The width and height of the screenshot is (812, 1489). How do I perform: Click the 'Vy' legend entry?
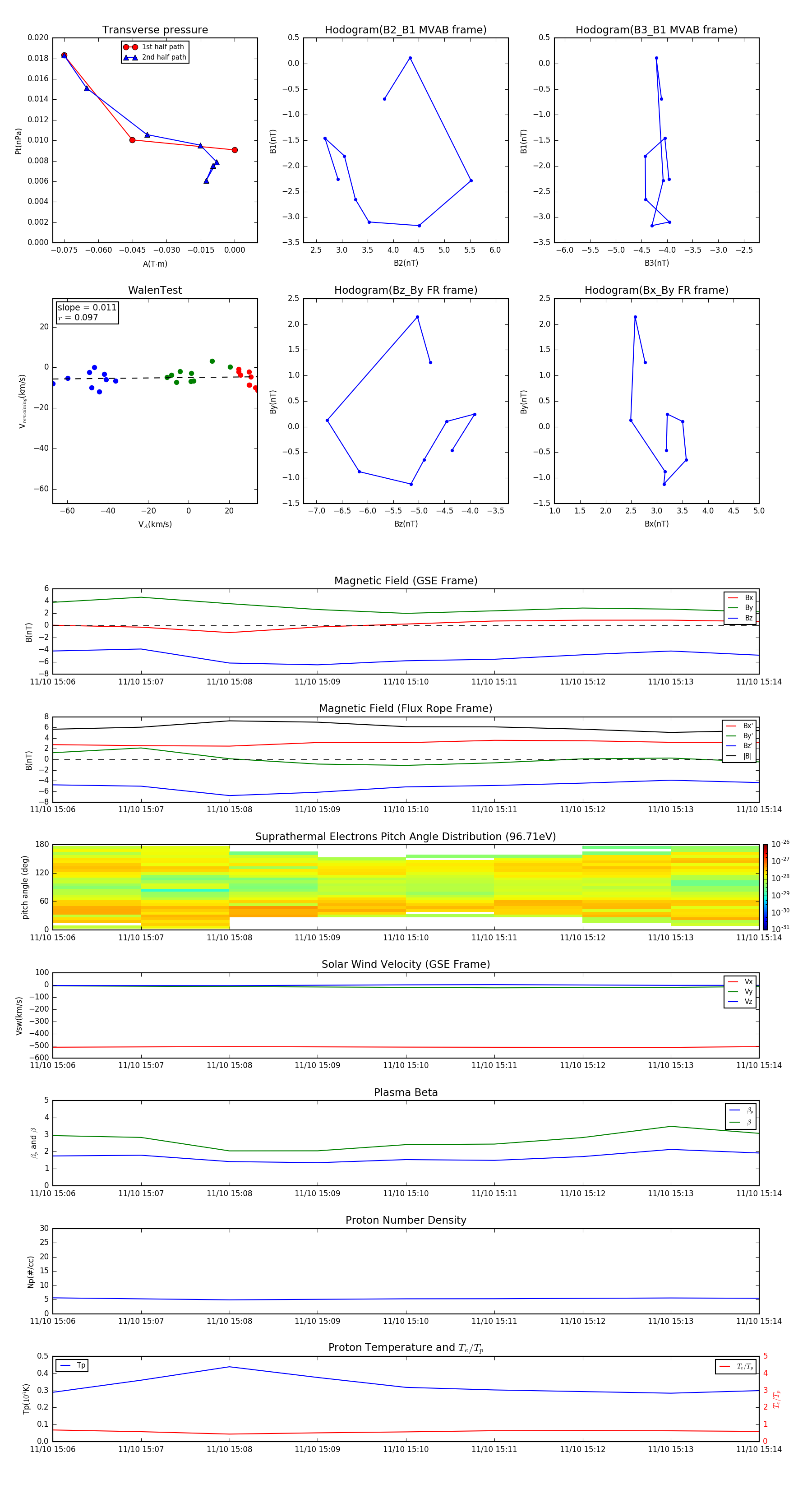(740, 992)
